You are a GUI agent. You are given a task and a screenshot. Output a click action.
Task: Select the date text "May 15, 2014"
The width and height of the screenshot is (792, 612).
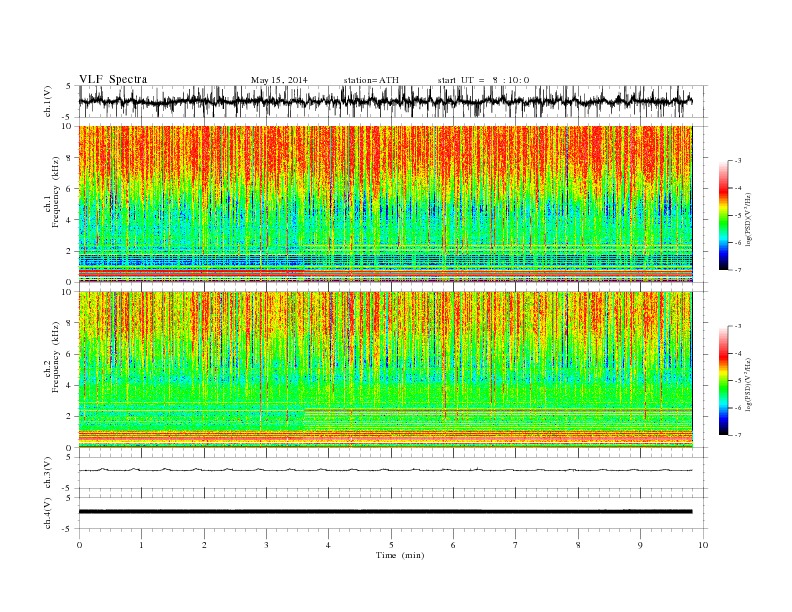pyautogui.click(x=279, y=80)
